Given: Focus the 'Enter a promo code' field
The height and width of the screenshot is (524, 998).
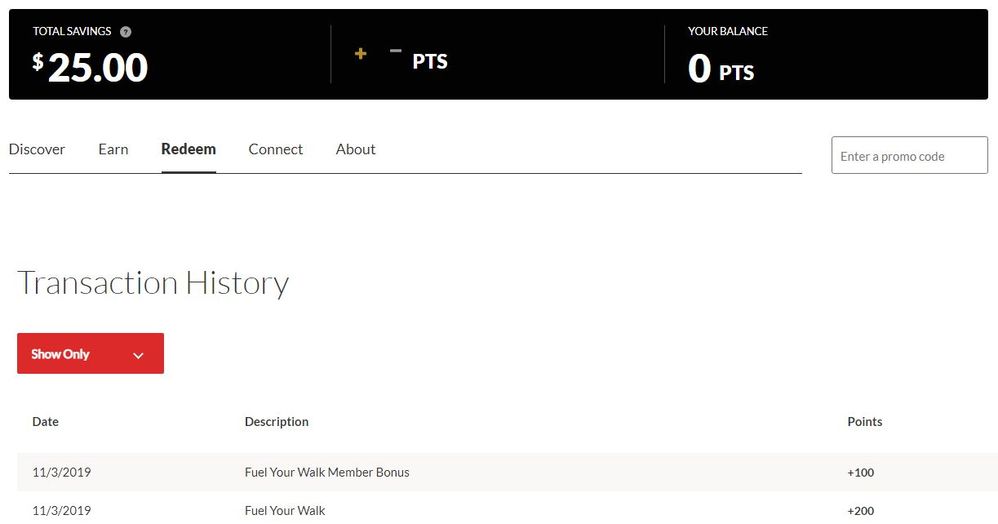Looking at the screenshot, I should [x=909, y=156].
